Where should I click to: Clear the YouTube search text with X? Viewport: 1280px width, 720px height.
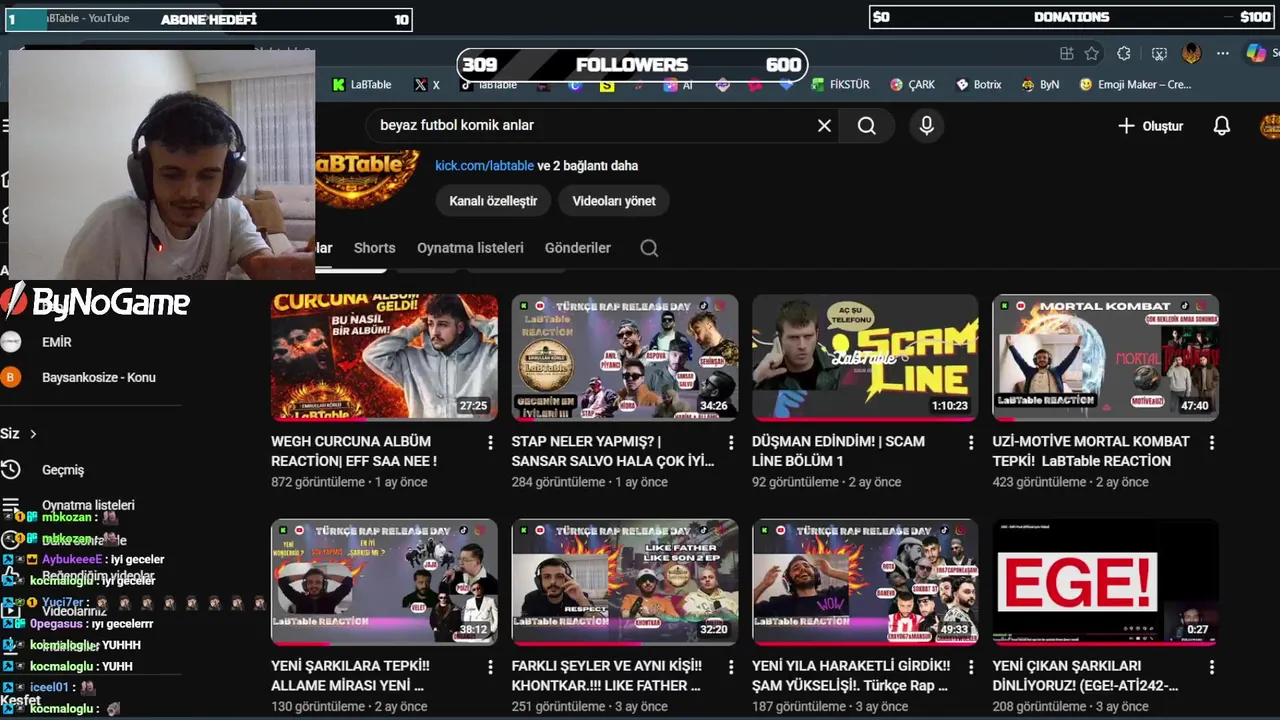(x=824, y=126)
